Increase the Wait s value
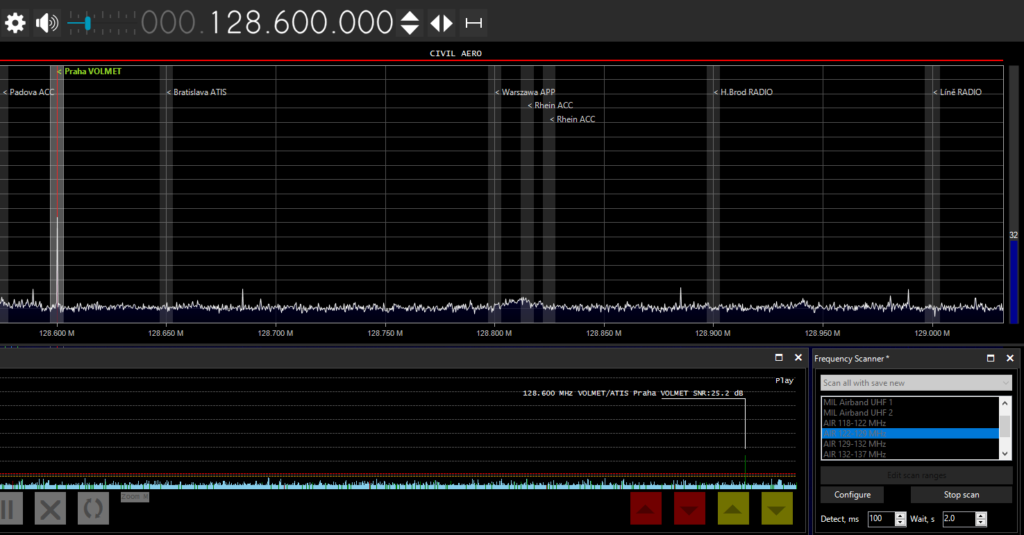The height and width of the screenshot is (535, 1024). (981, 515)
